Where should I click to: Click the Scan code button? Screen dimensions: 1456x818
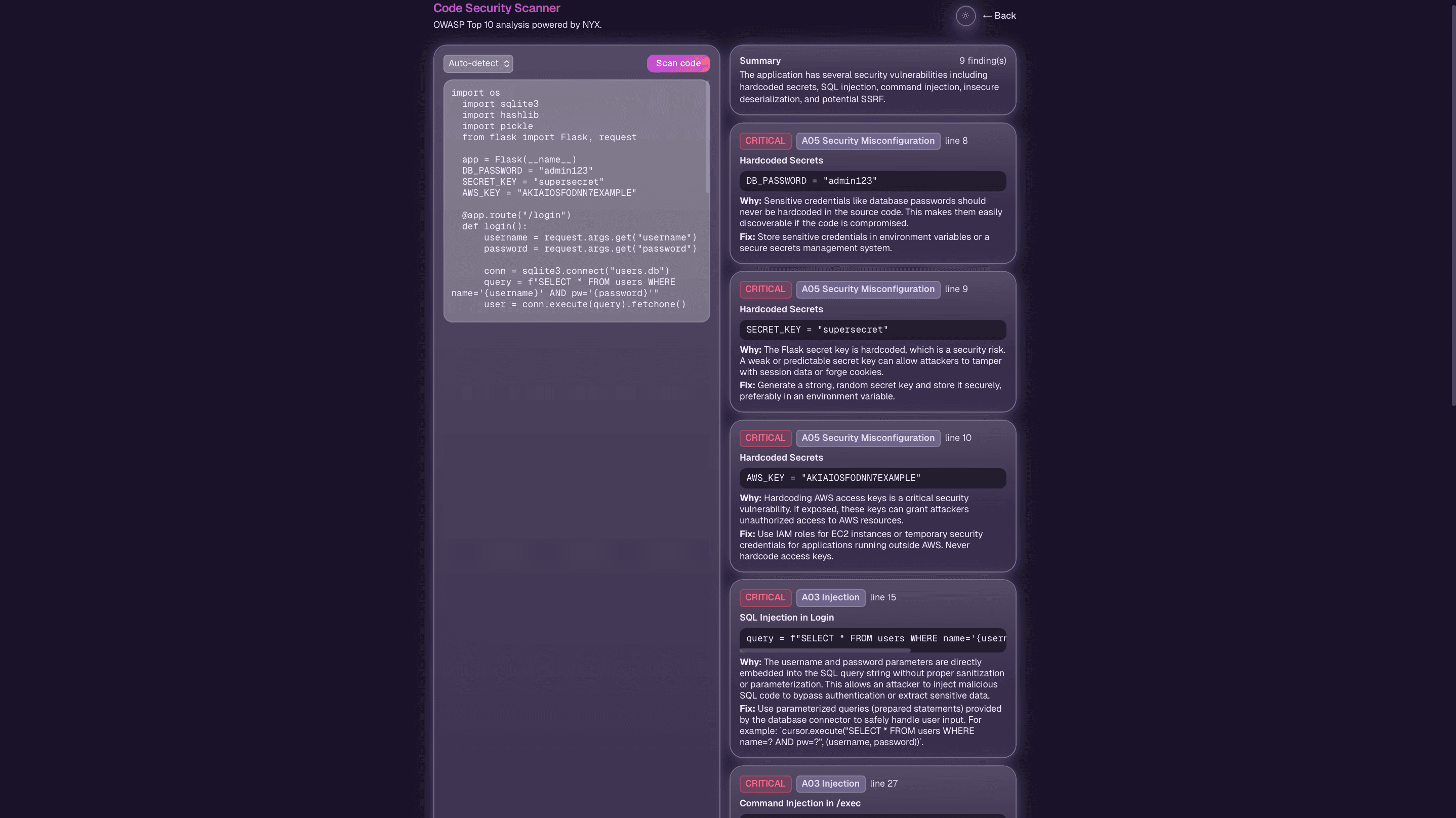(x=678, y=63)
